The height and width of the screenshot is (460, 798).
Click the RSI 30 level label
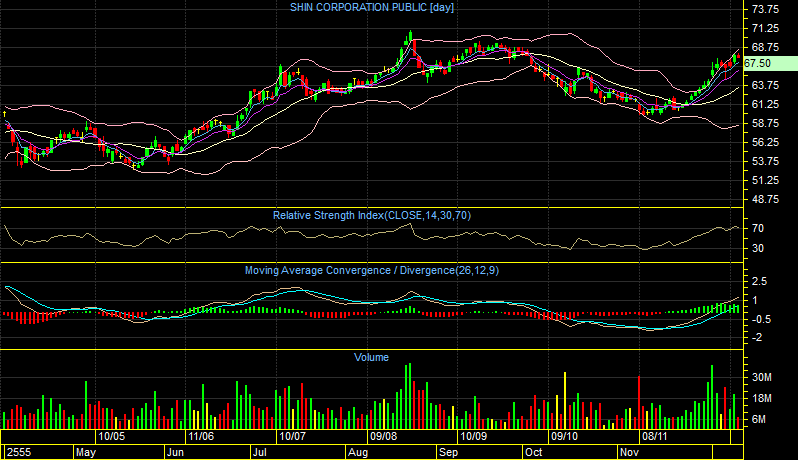click(758, 248)
